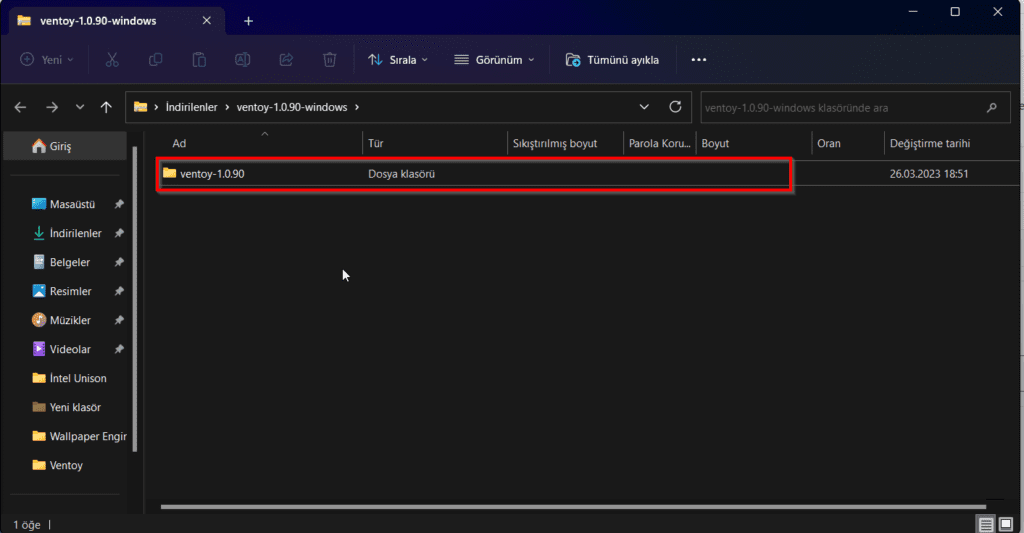
Task: Click Tümünü ayıkla extract all button
Action: (x=612, y=60)
